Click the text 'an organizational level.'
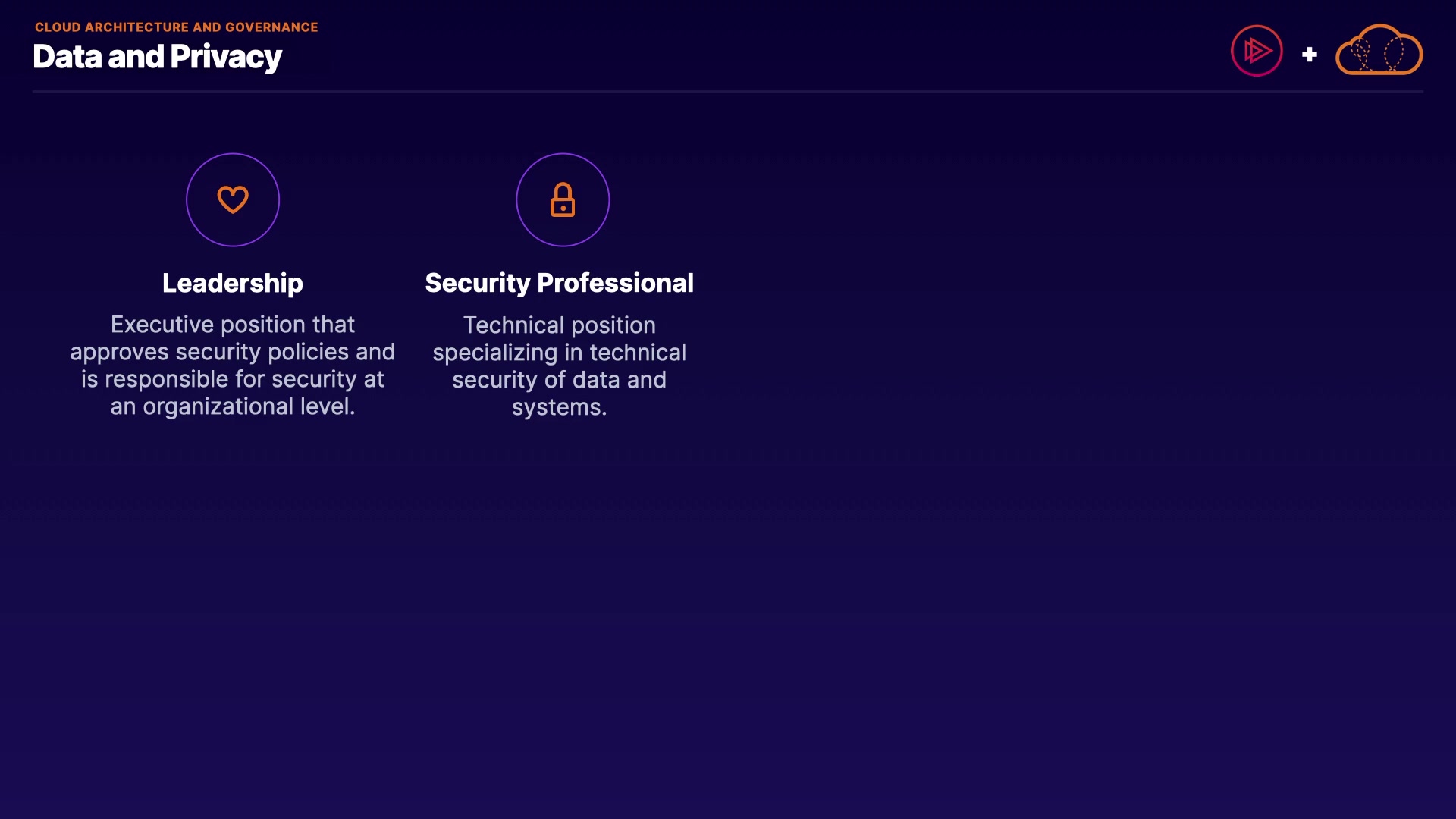The image size is (1456, 819). point(233,406)
